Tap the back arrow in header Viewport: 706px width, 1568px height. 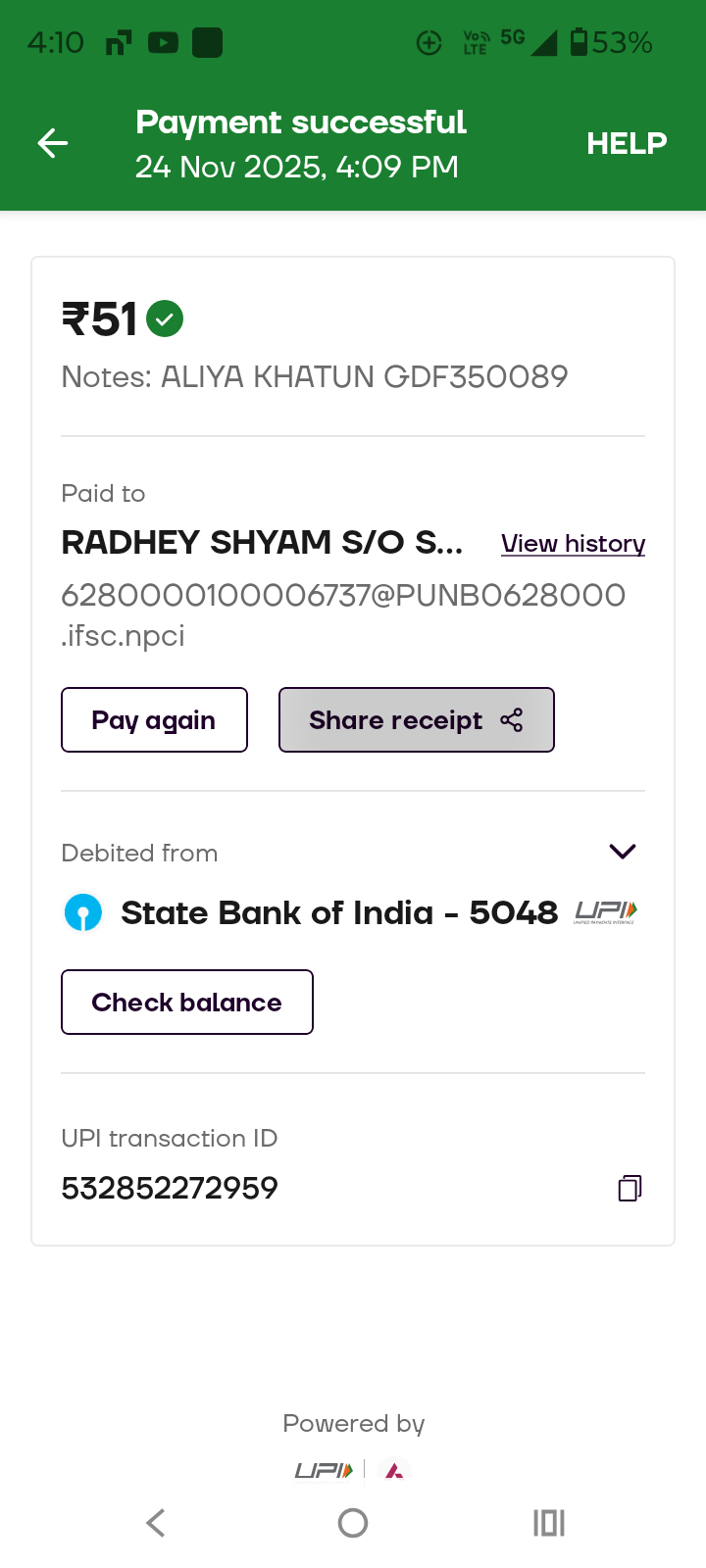tap(53, 143)
